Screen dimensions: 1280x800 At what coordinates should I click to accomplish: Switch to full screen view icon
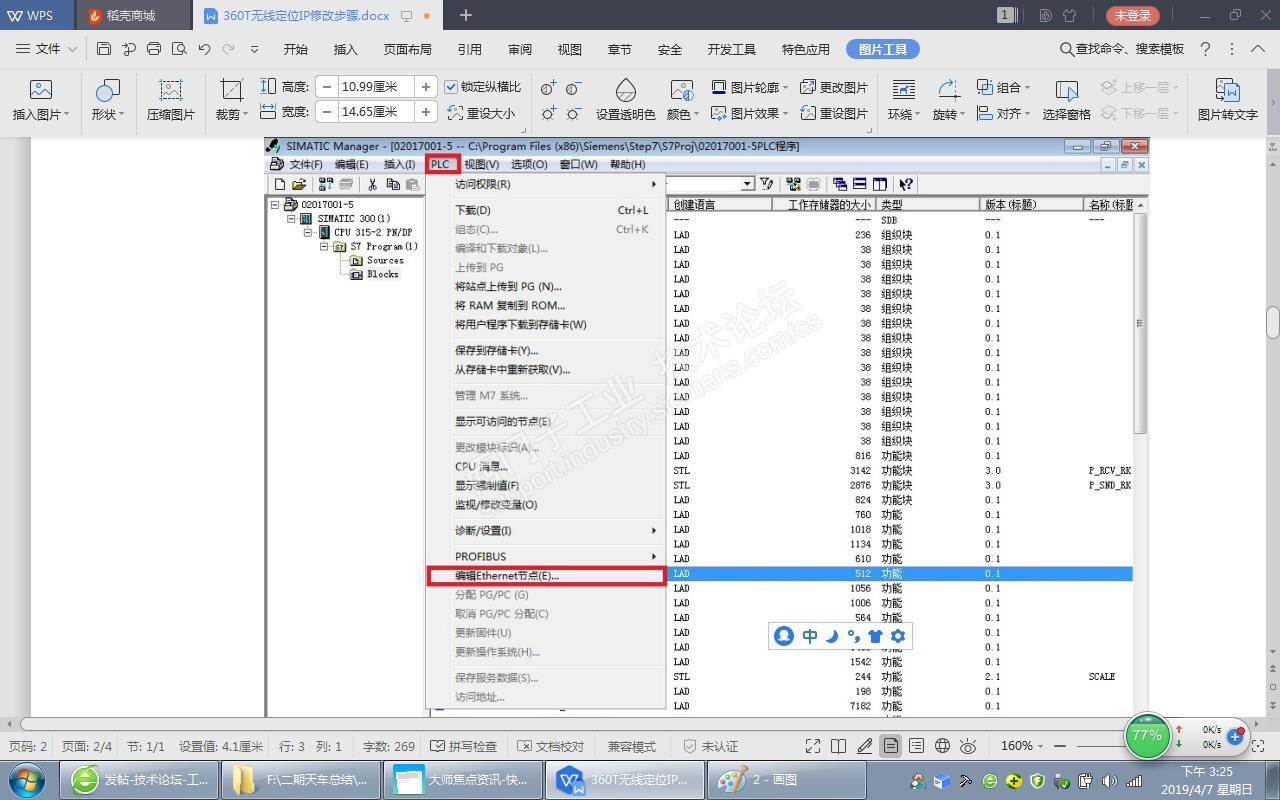pyautogui.click(x=814, y=746)
